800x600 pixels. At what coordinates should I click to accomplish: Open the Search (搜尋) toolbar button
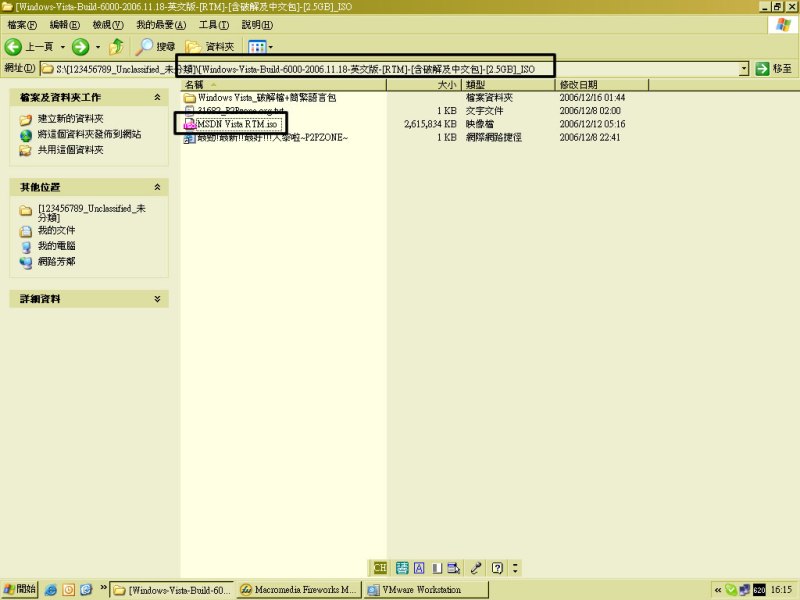156,47
